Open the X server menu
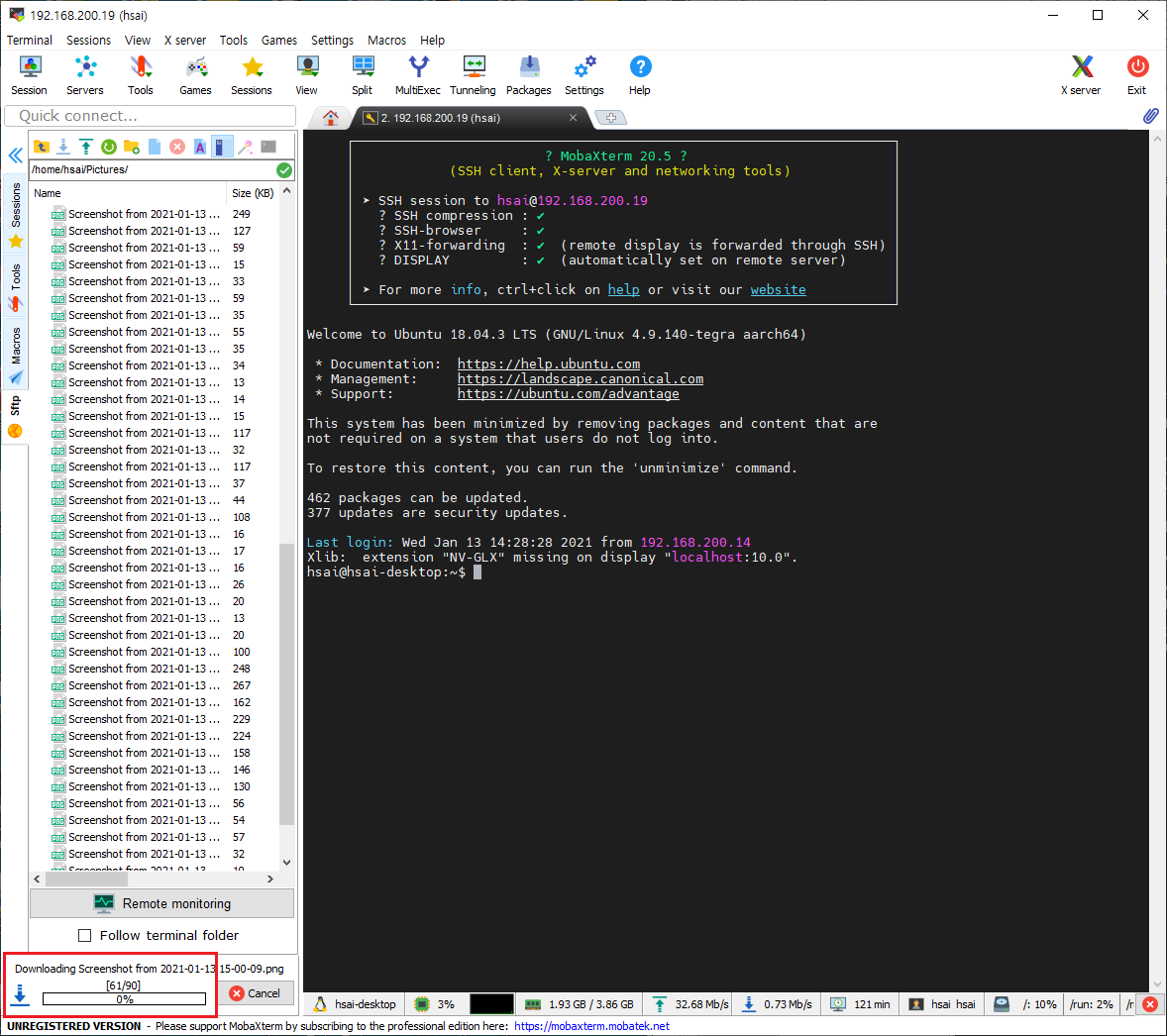Screen dimensions: 1167x1036 [x=185, y=41]
